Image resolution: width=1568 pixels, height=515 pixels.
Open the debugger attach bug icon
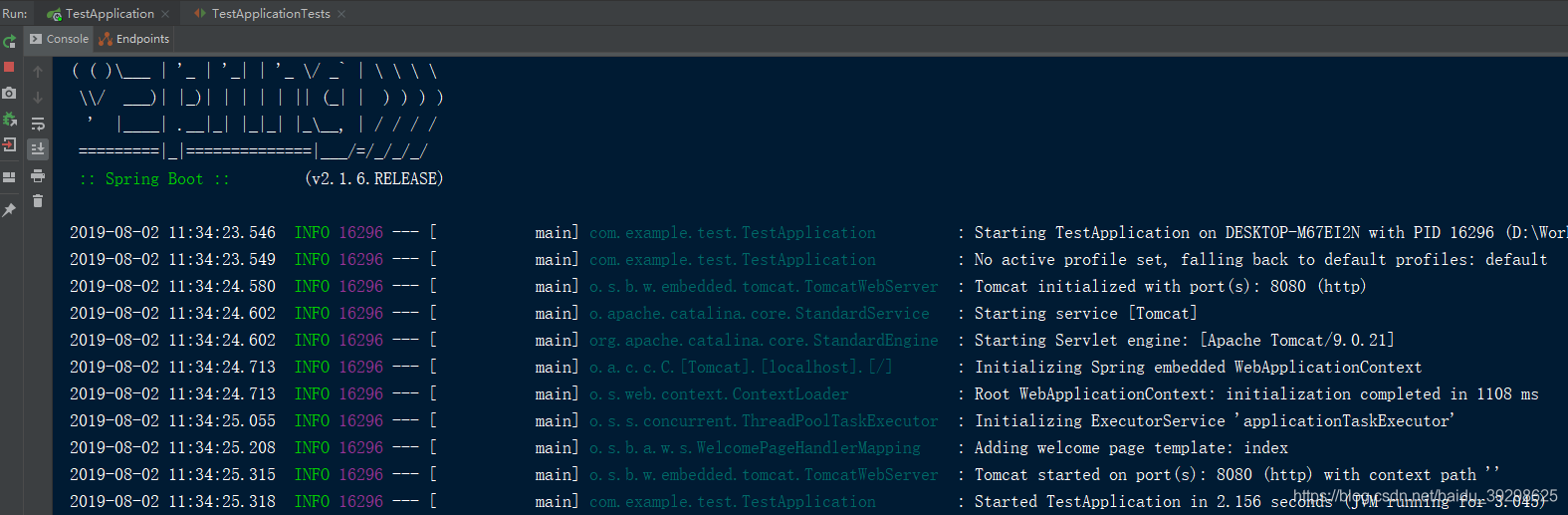9,119
